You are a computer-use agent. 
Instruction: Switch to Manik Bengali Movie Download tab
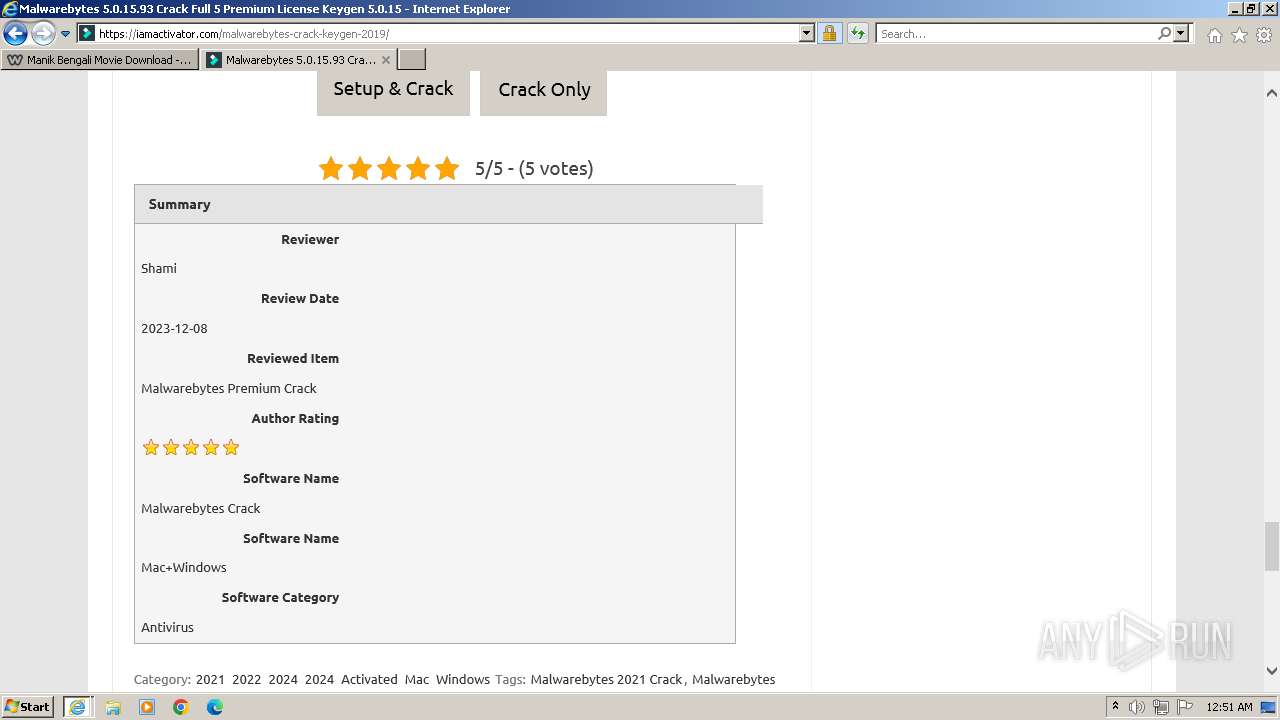point(100,60)
